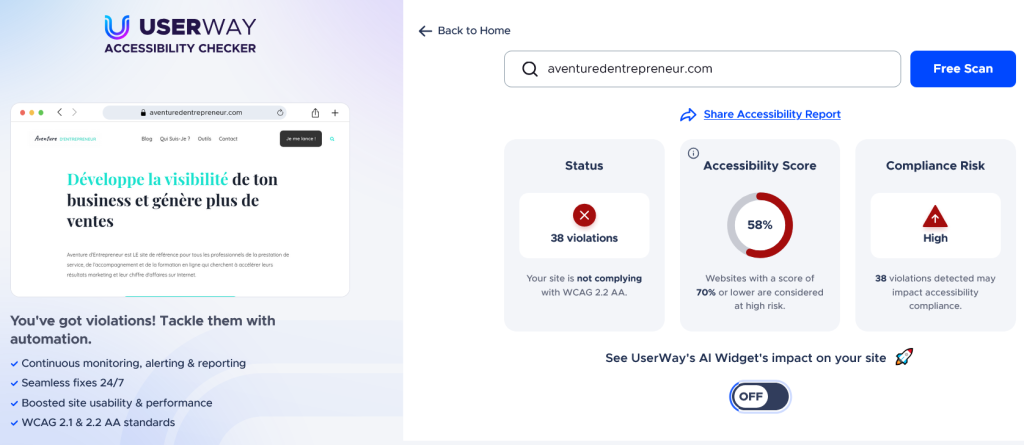The height and width of the screenshot is (445, 1024).
Task: Click the share arrow icon
Action: (688, 115)
